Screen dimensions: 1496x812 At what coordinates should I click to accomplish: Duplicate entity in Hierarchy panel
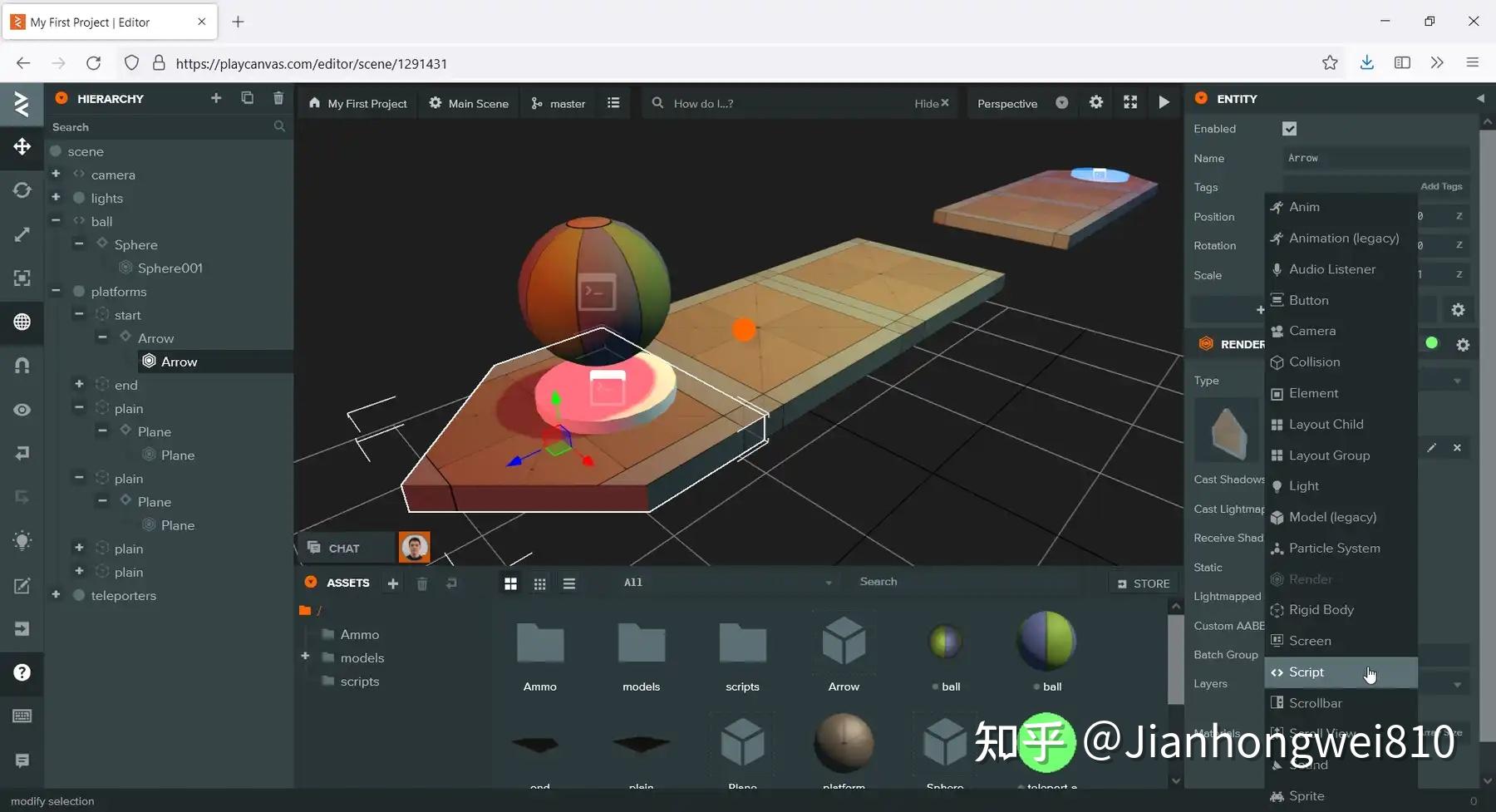pyautogui.click(x=247, y=98)
